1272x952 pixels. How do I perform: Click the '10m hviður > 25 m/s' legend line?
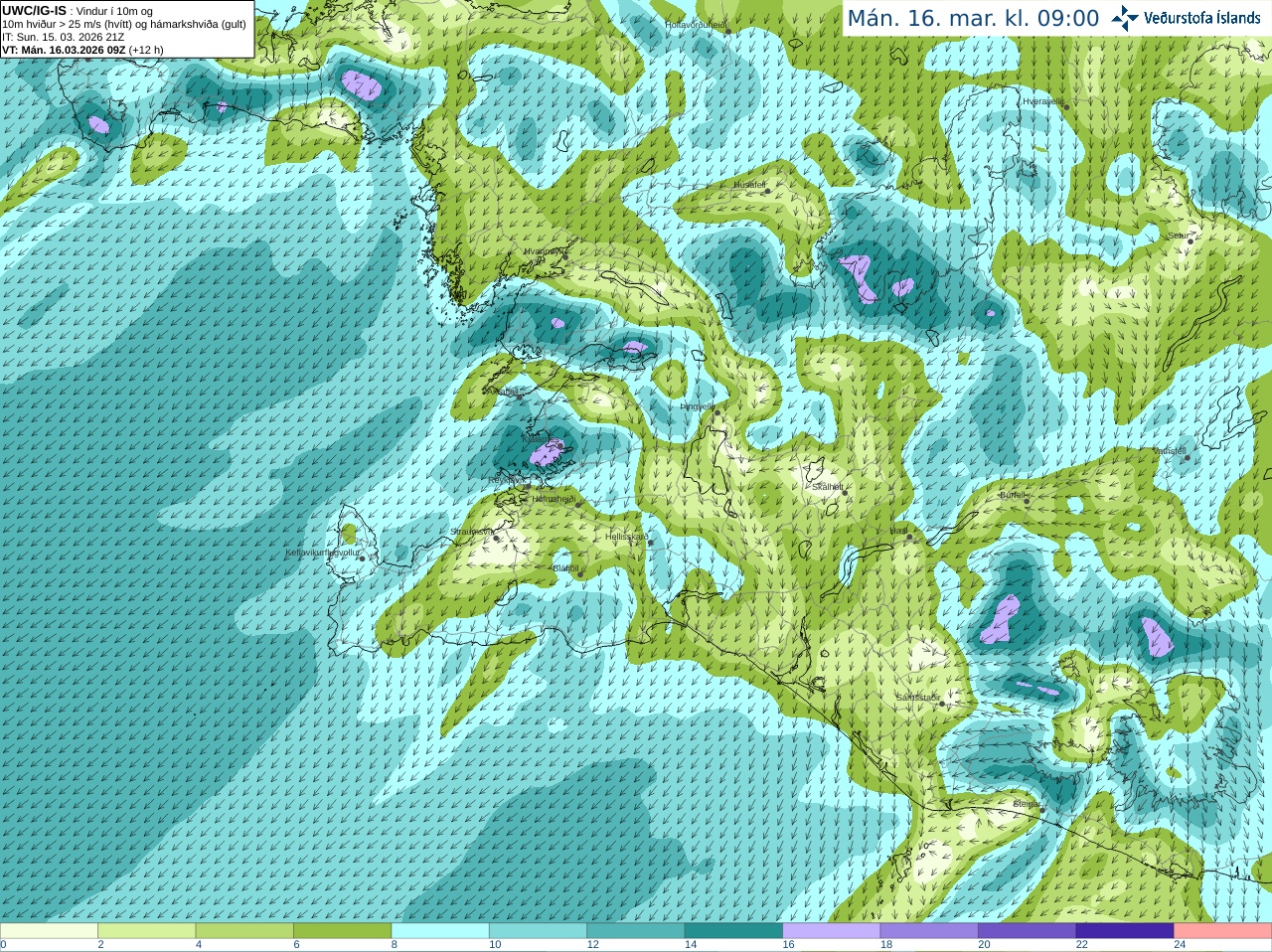(124, 24)
